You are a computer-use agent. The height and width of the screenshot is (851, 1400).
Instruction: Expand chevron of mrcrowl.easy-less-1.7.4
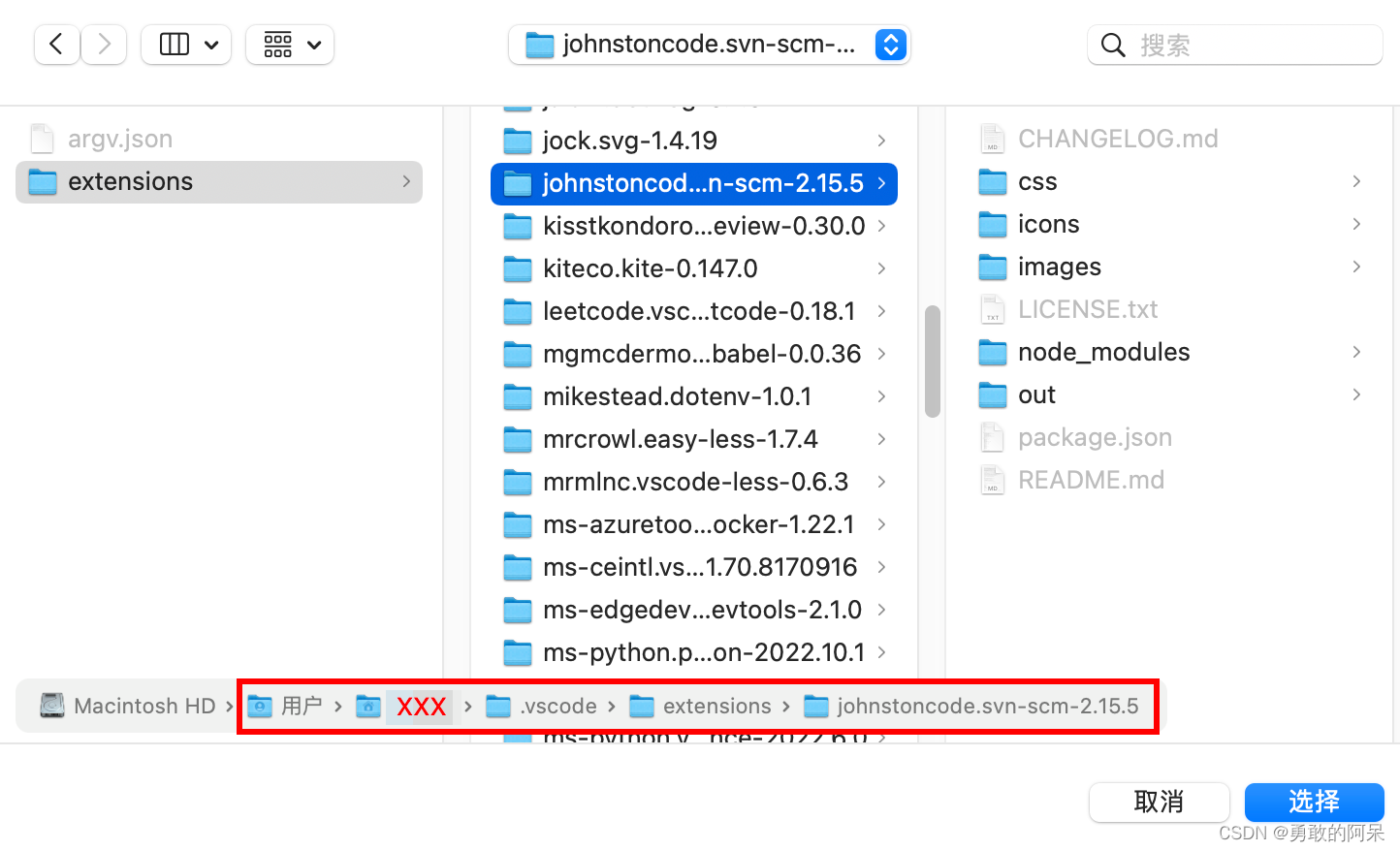[x=881, y=439]
